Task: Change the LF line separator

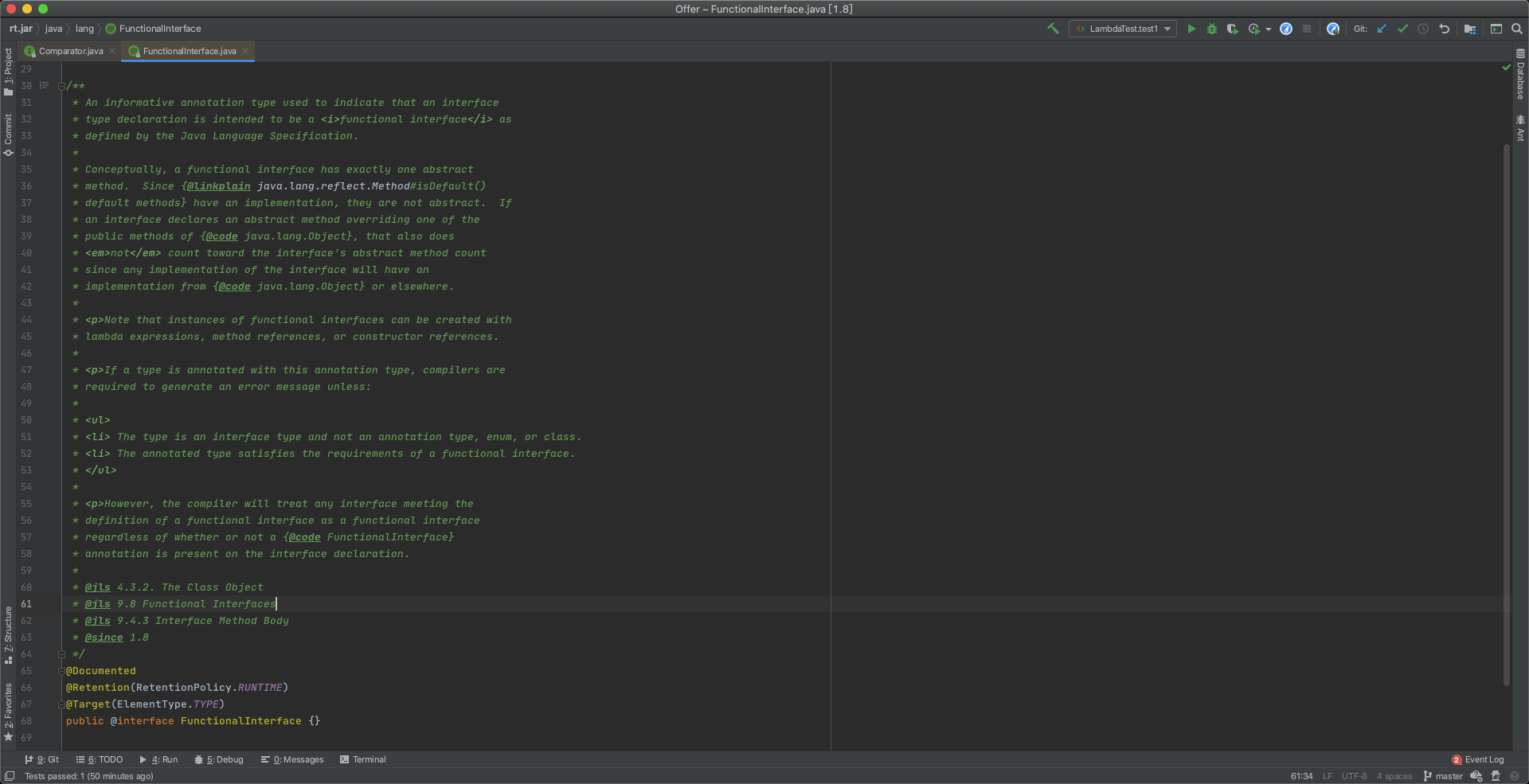Action: coord(1328,776)
